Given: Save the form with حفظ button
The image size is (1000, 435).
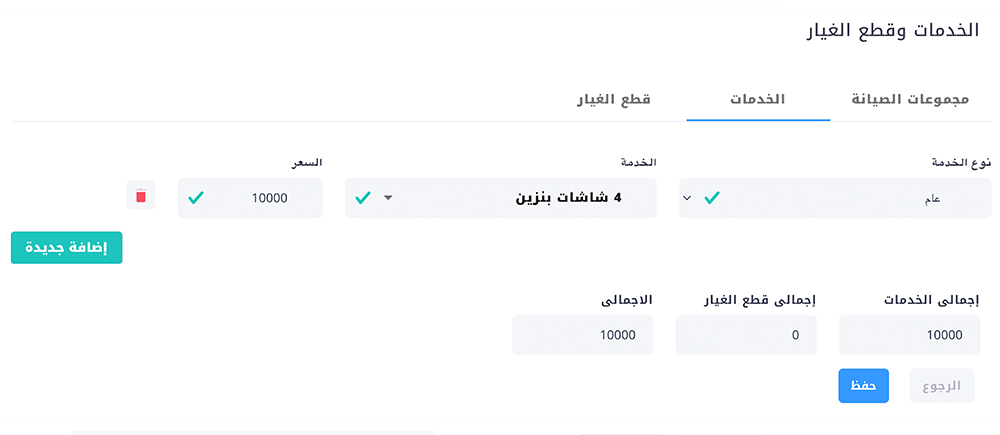Looking at the screenshot, I should pyautogui.click(x=863, y=385).
